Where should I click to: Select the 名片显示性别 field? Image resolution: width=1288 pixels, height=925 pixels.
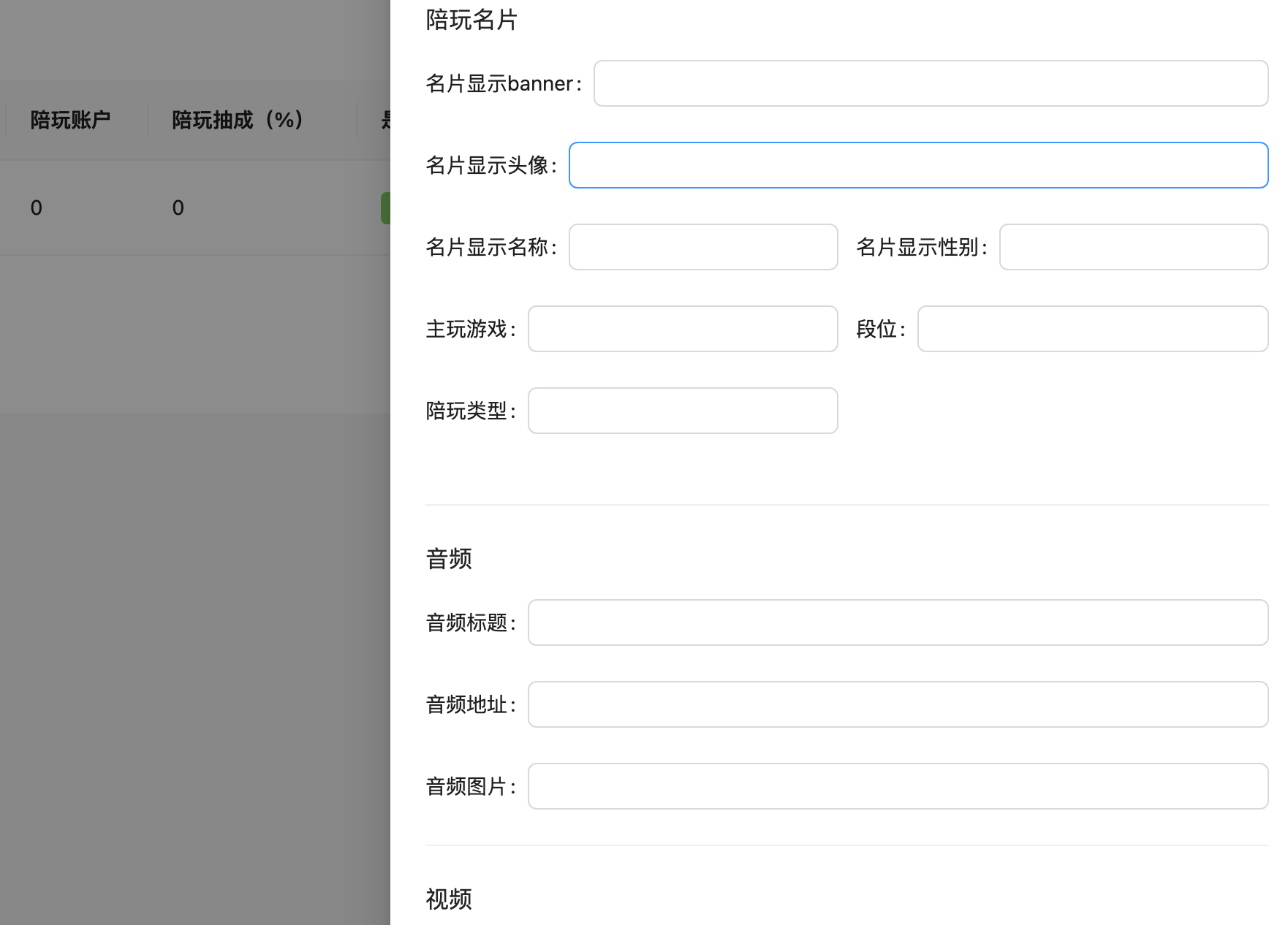point(1133,247)
